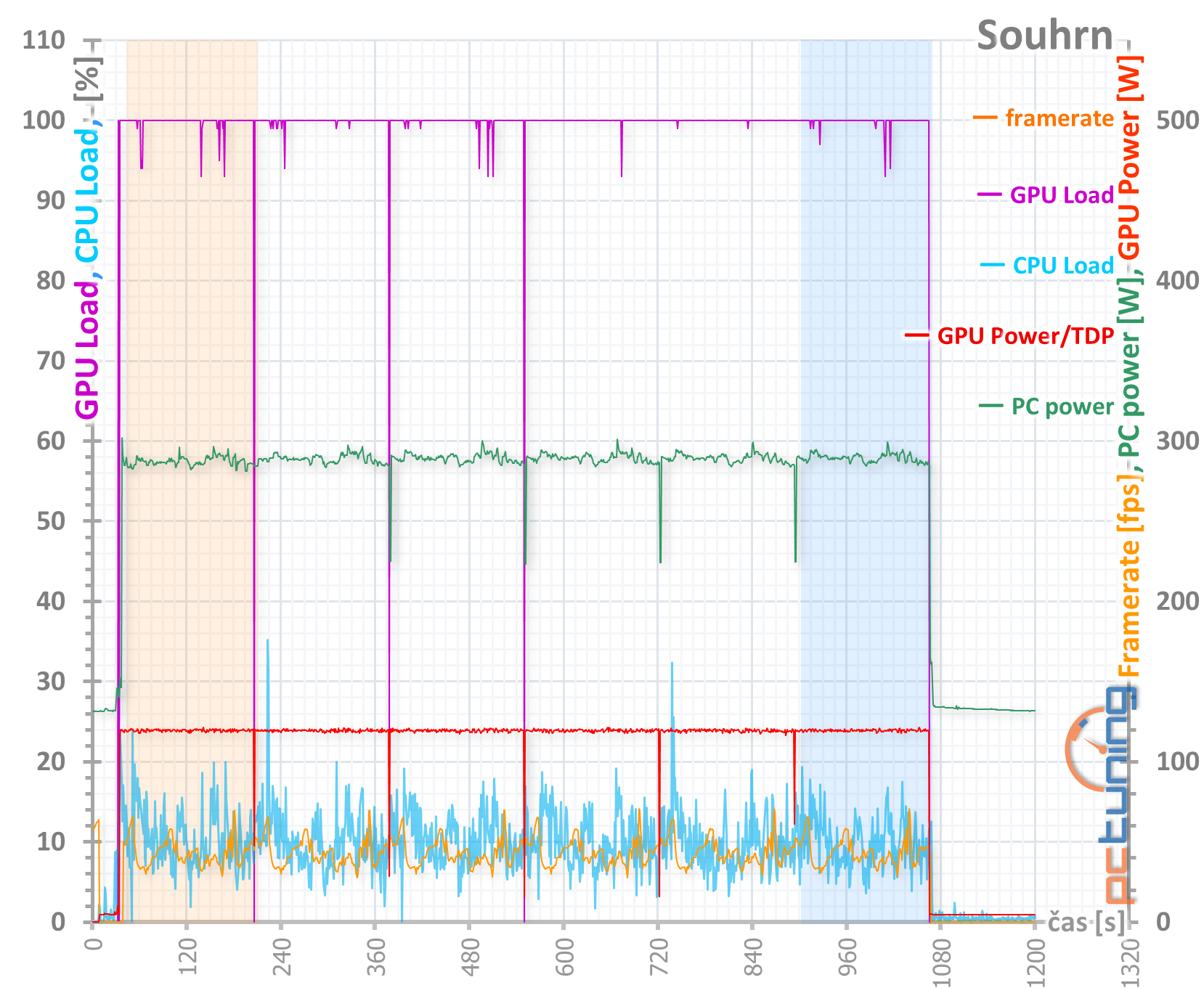Click x-axis tick label 600
Screen dimensions: 1204x988
tap(564, 959)
